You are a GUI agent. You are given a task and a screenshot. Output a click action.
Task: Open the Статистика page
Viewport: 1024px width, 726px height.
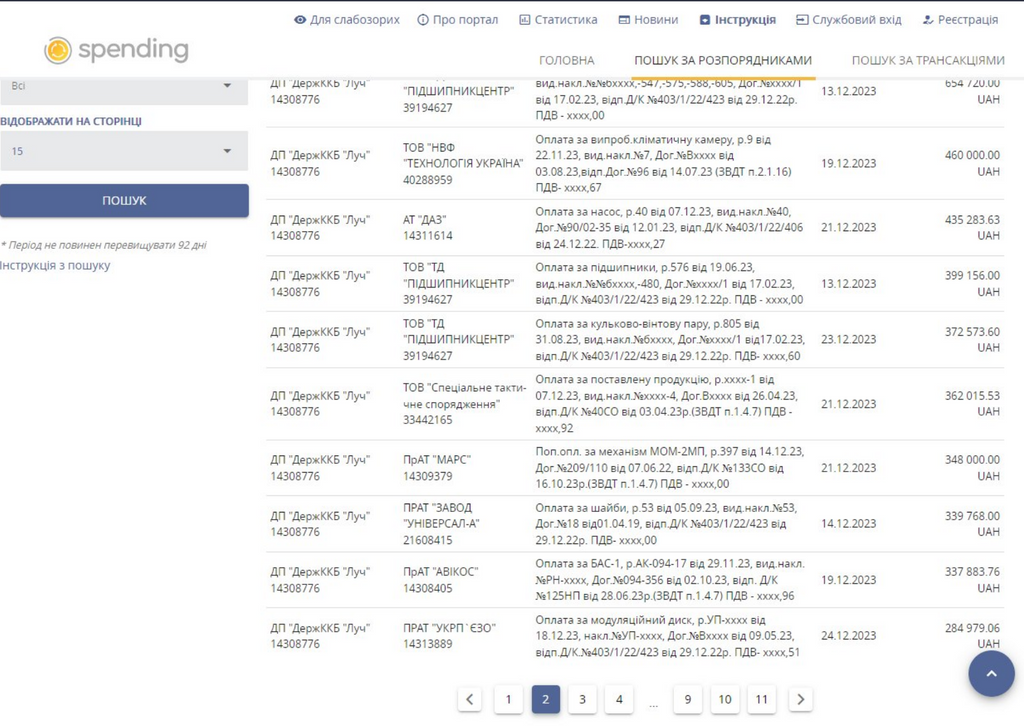pyautogui.click(x=558, y=20)
